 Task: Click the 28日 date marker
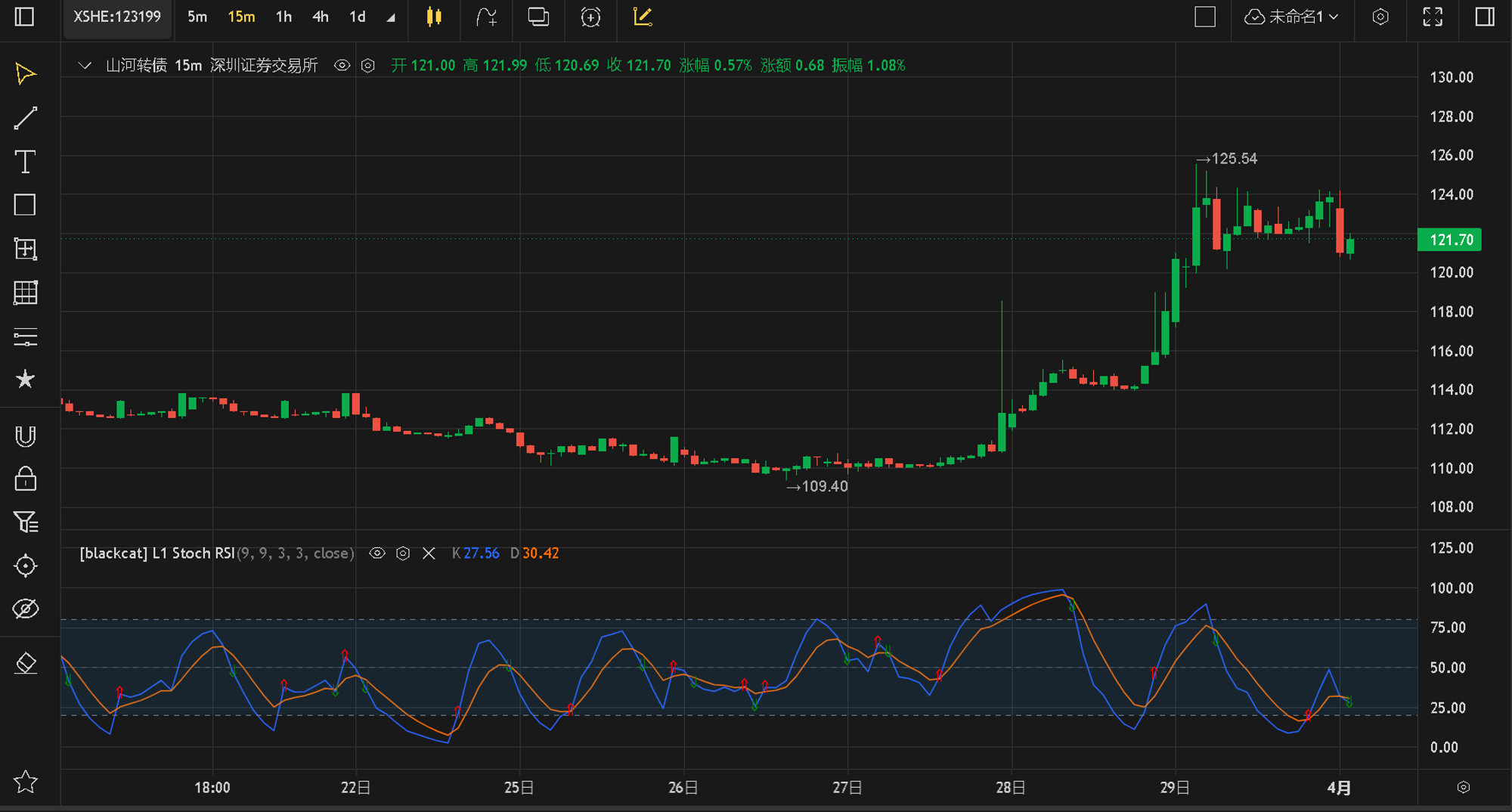click(1011, 788)
